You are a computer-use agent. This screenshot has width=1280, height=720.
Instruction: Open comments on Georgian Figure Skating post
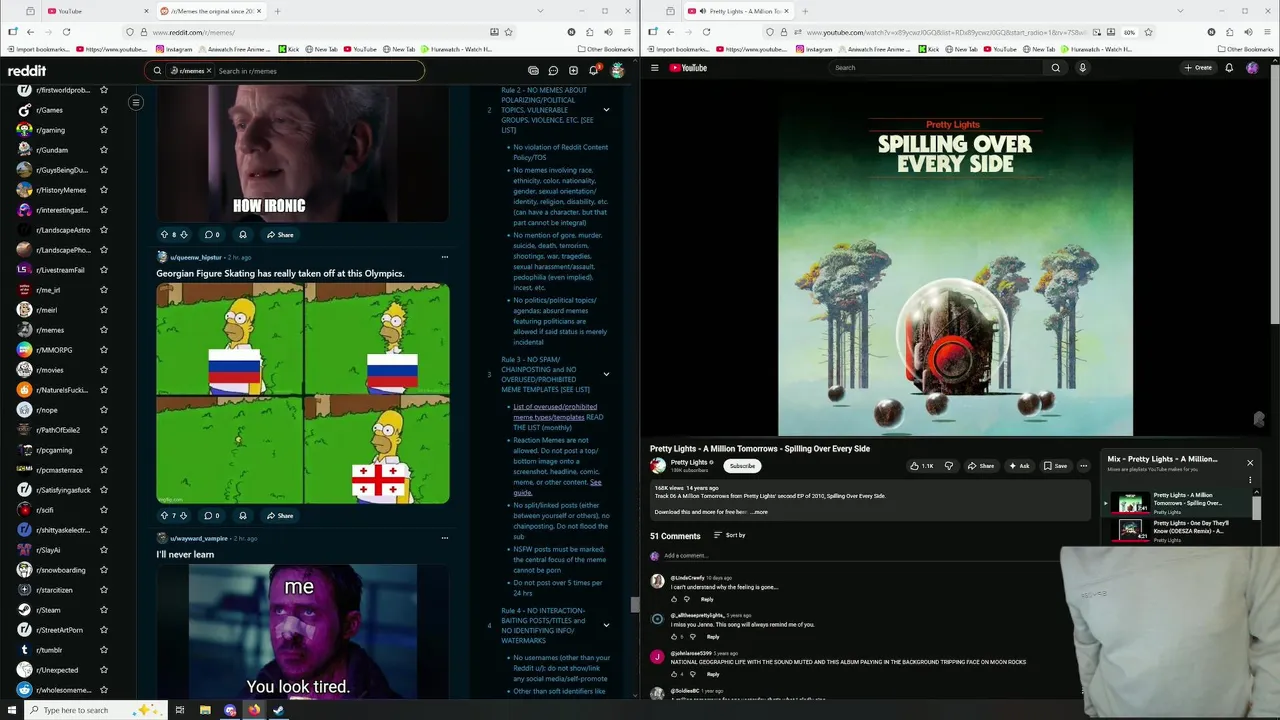(212, 516)
